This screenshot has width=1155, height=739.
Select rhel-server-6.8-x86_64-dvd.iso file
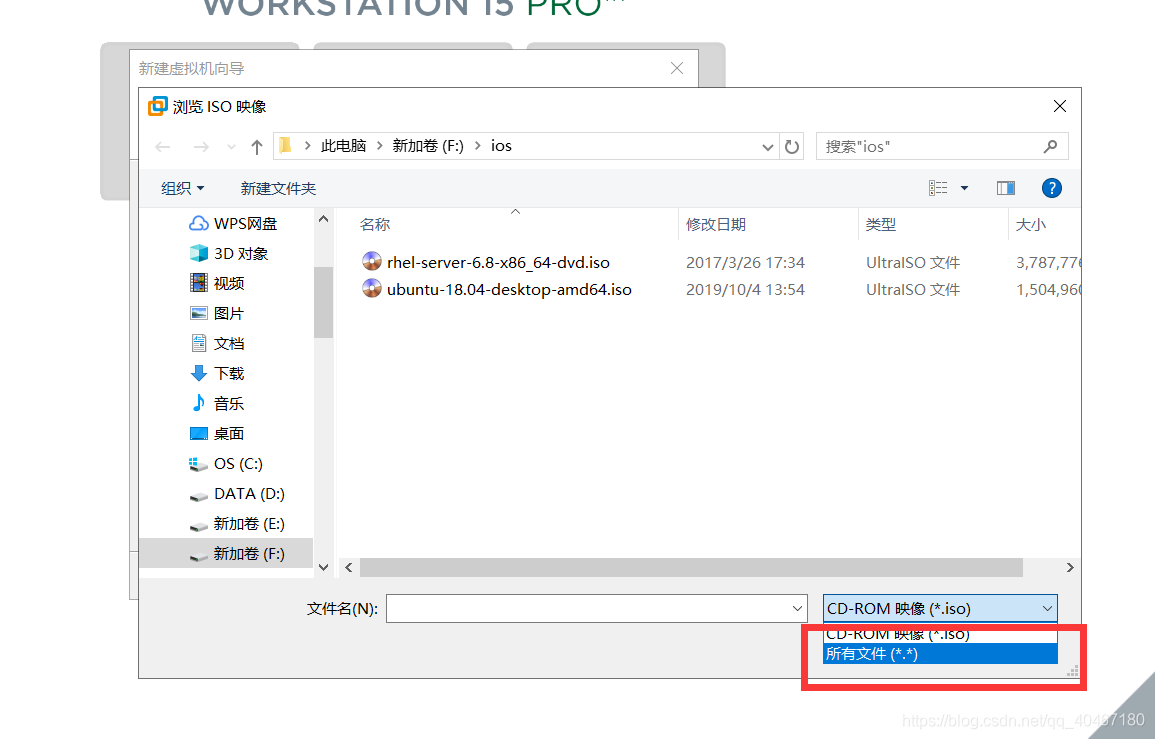[498, 262]
